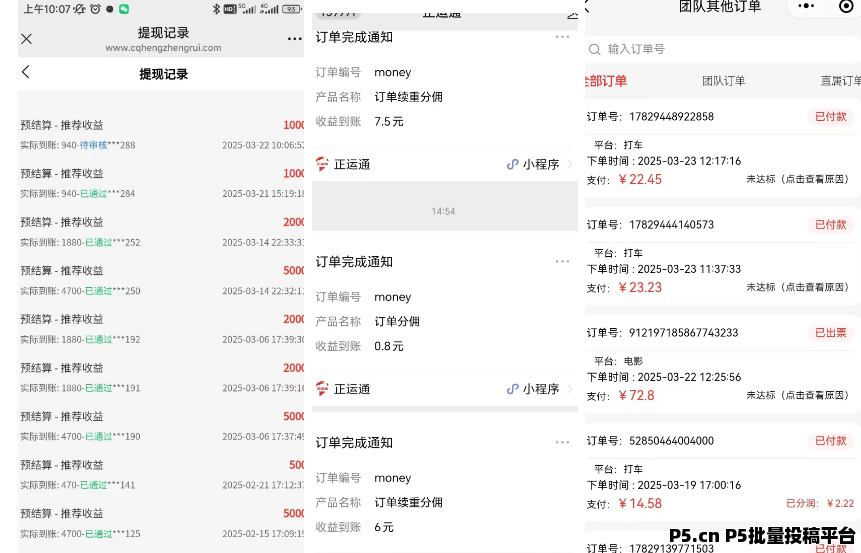Screen dimensions: 861x553
Task: View 未达标 reason for the ¥22.45 order
Action: coord(797,179)
